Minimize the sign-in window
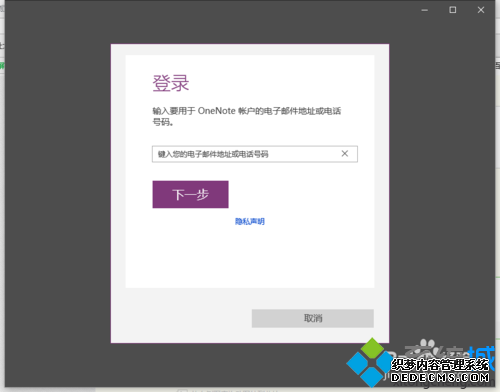 click(424, 10)
